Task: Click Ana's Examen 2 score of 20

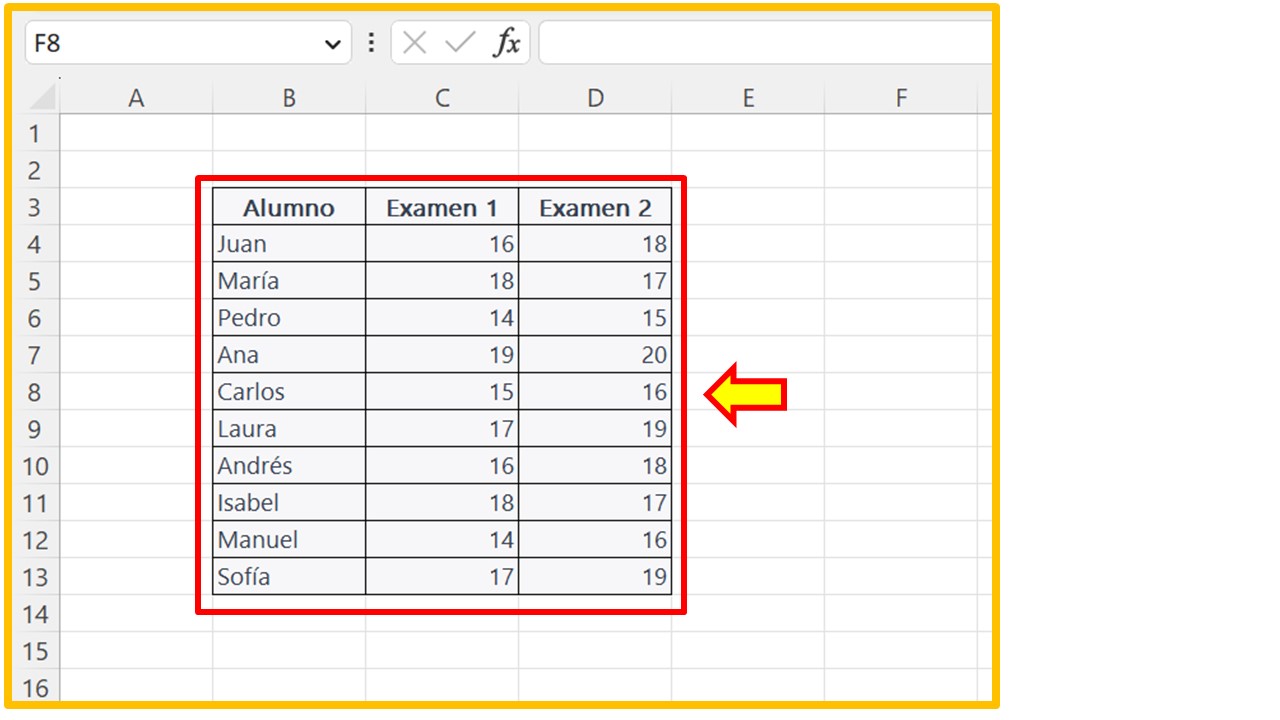Action: pos(596,354)
